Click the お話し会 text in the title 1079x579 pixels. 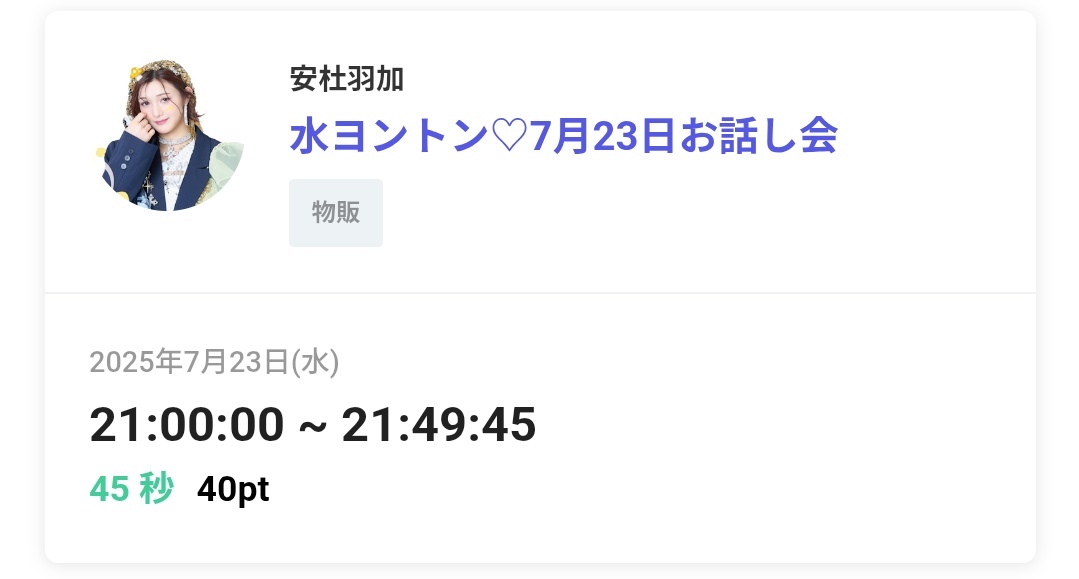pyautogui.click(x=758, y=136)
